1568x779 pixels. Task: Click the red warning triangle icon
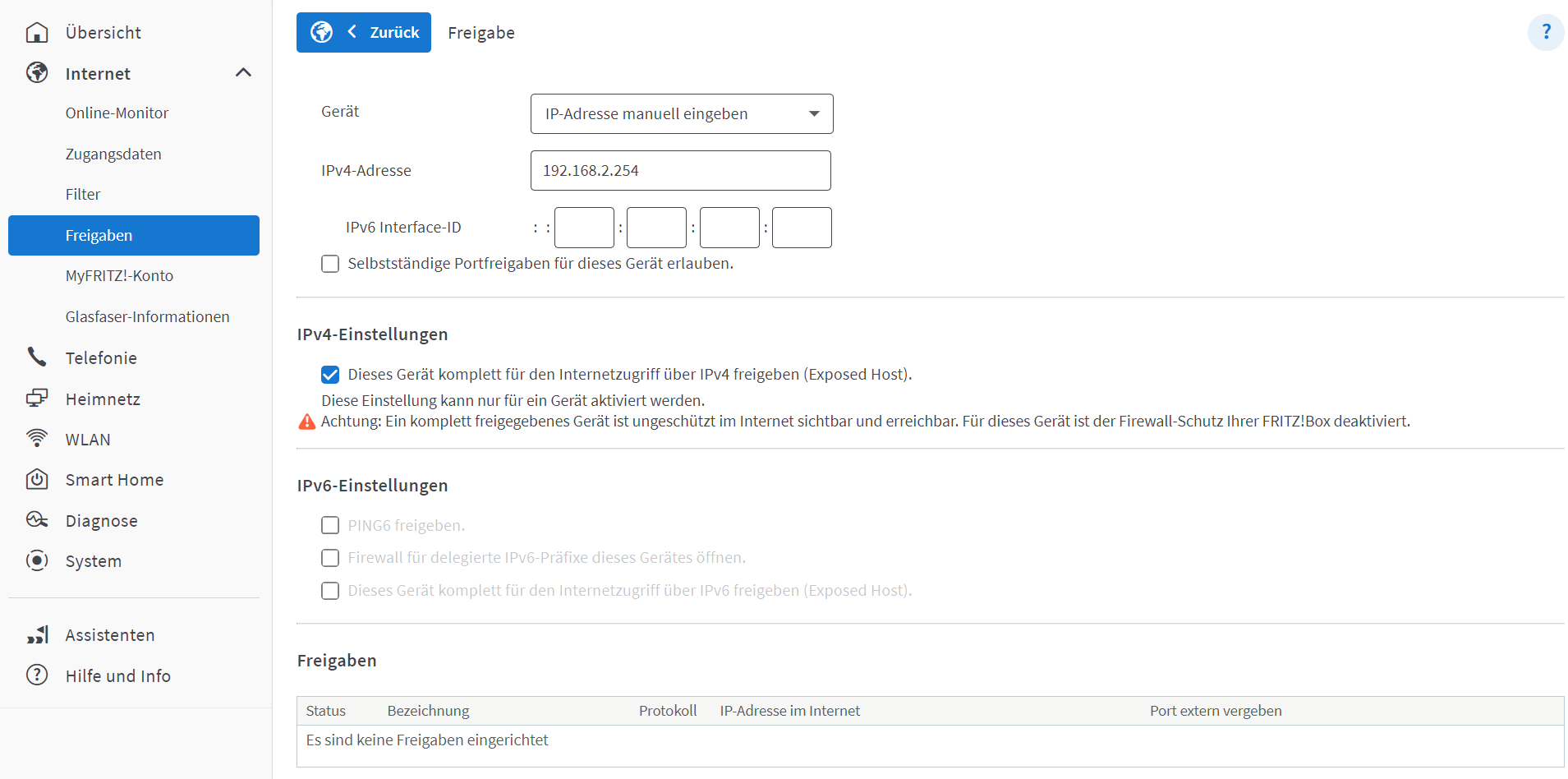306,422
